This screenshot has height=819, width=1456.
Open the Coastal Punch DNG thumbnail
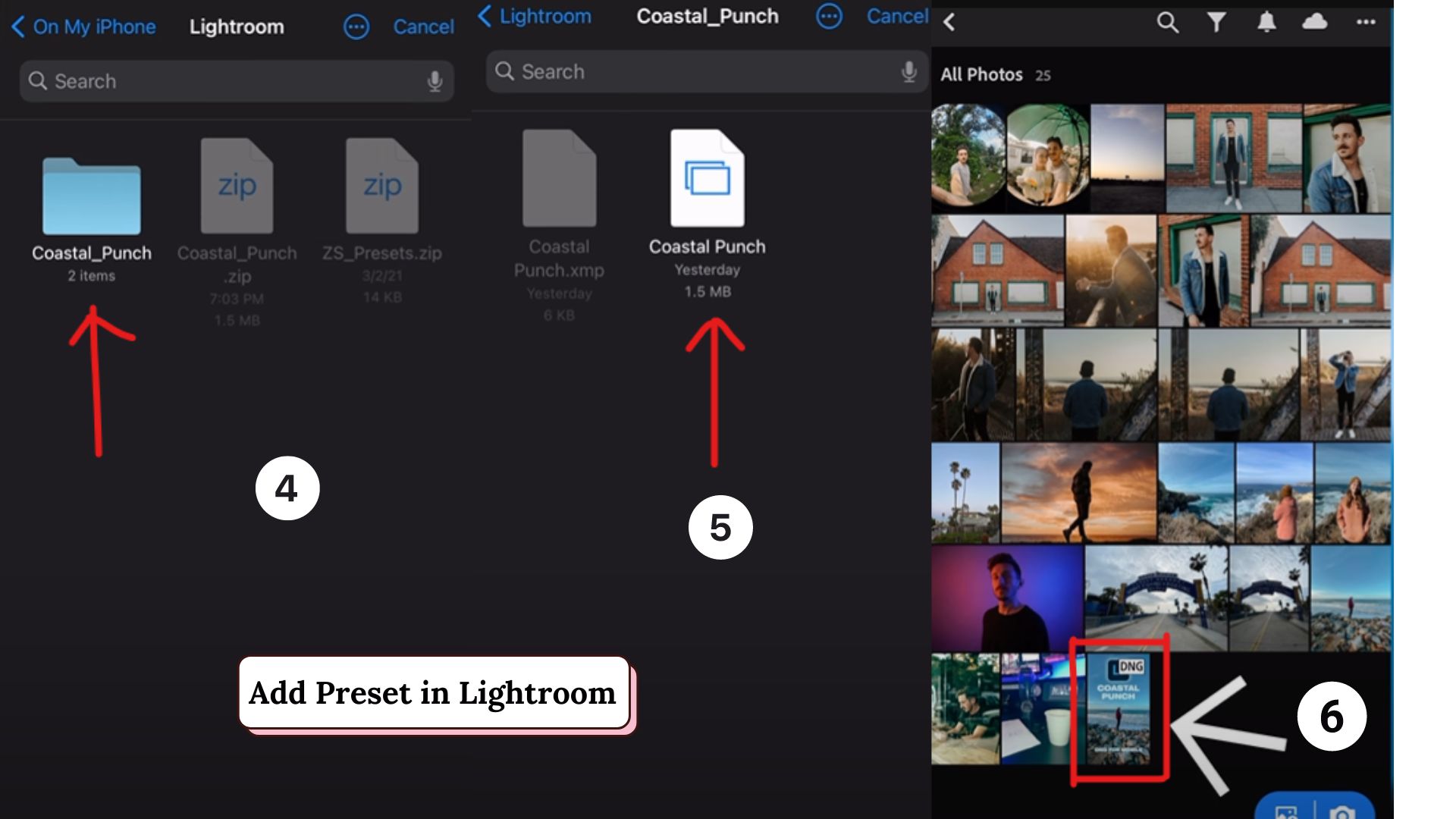(x=1119, y=709)
